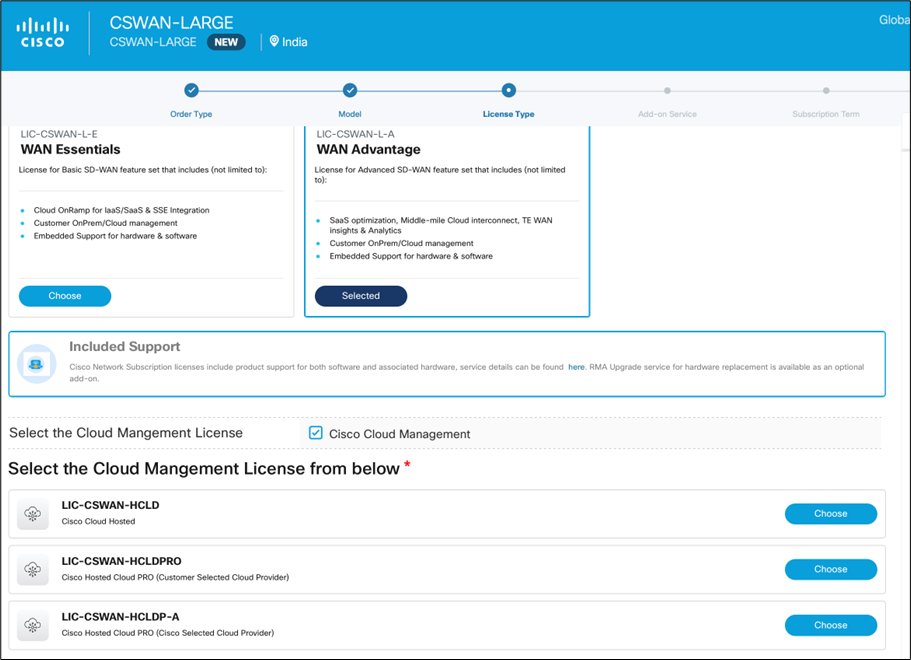Click the Order Type step checkmark circle
This screenshot has width=911, height=660.
[191, 90]
